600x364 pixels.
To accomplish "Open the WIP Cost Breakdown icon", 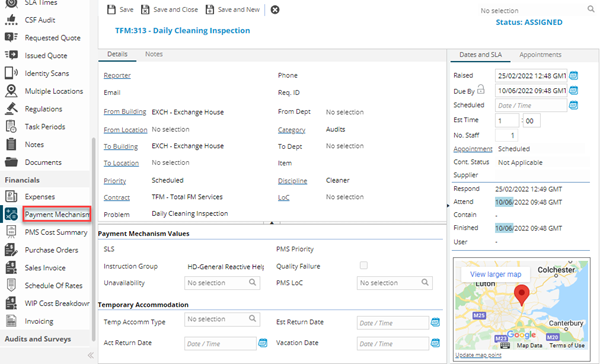I will coord(11,303).
